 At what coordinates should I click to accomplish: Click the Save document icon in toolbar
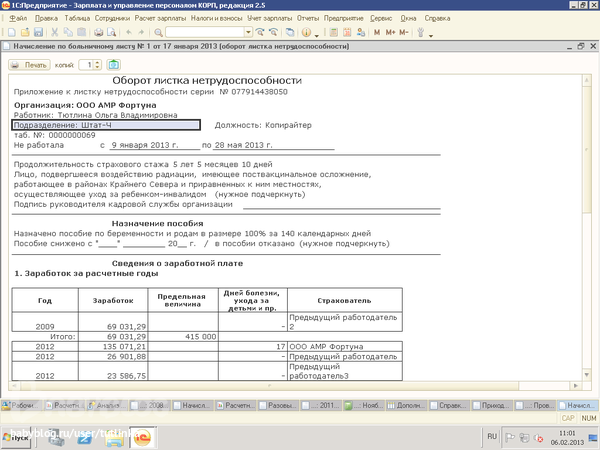[36, 33]
